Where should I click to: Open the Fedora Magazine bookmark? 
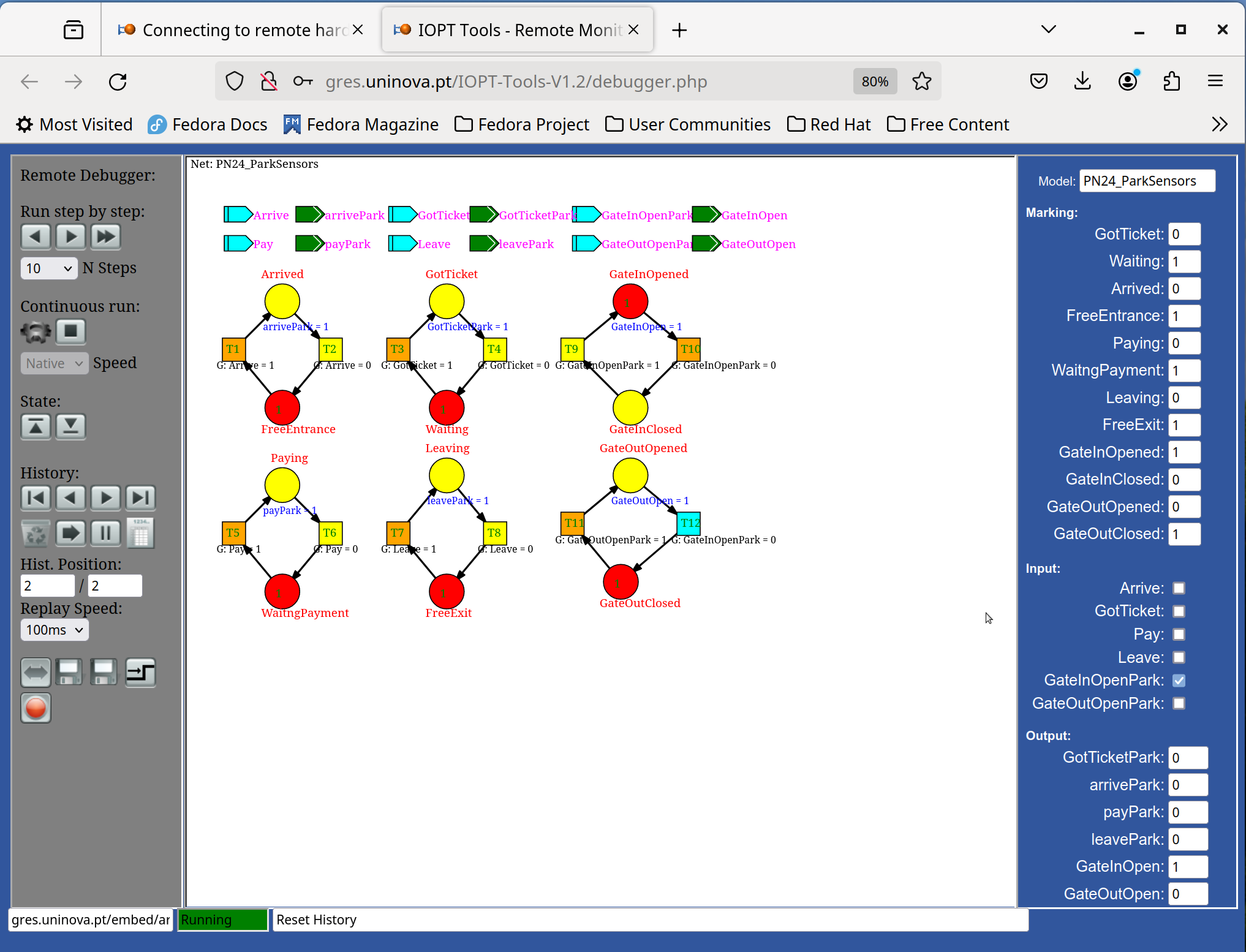click(361, 124)
